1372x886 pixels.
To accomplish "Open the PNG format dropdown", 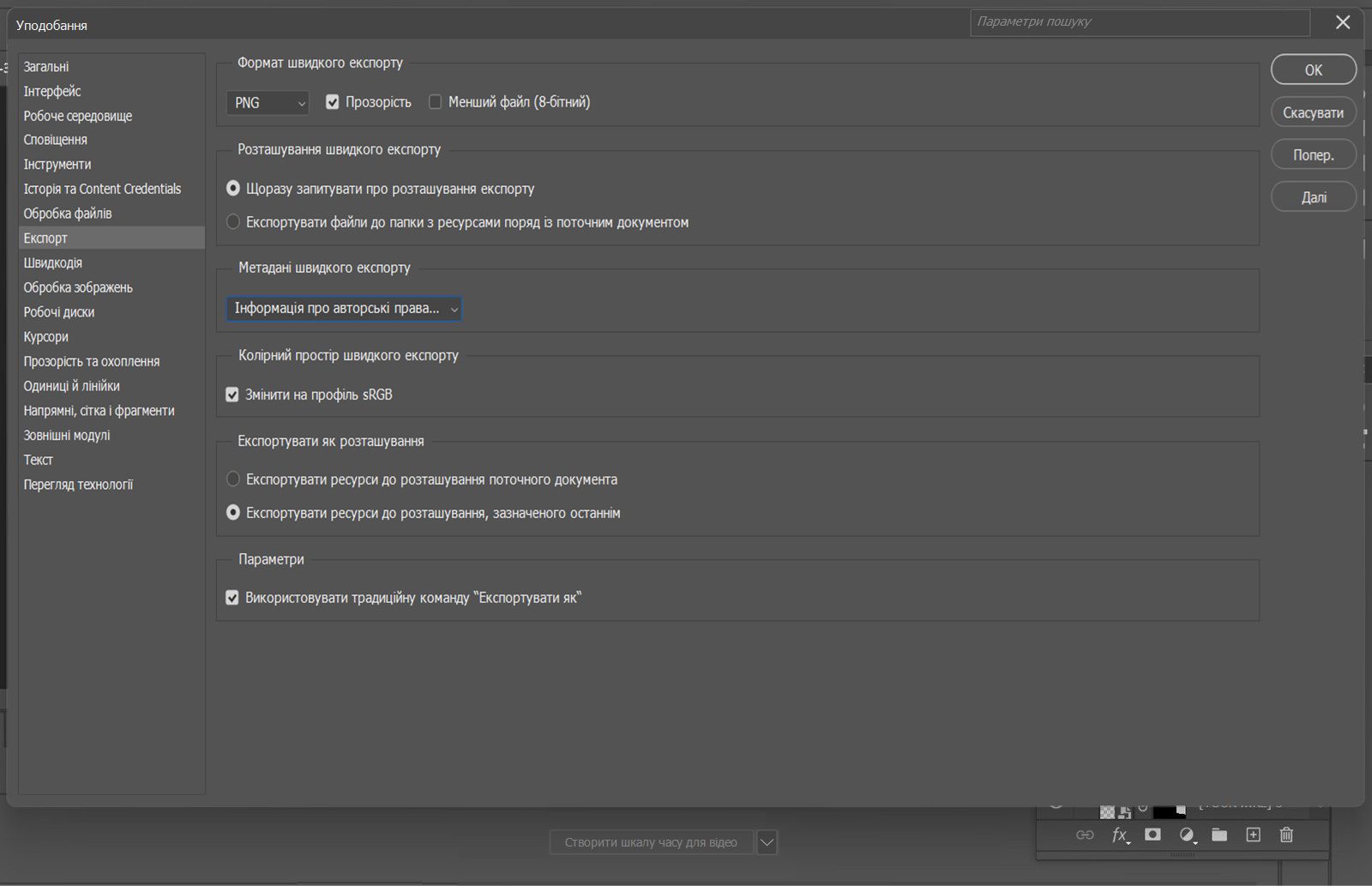I will pyautogui.click(x=268, y=103).
